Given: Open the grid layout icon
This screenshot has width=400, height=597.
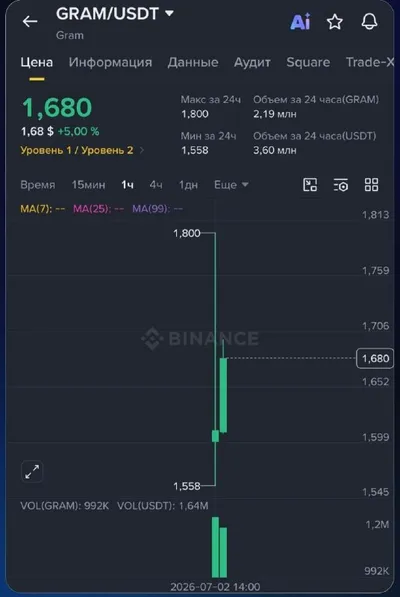Looking at the screenshot, I should 371,185.
